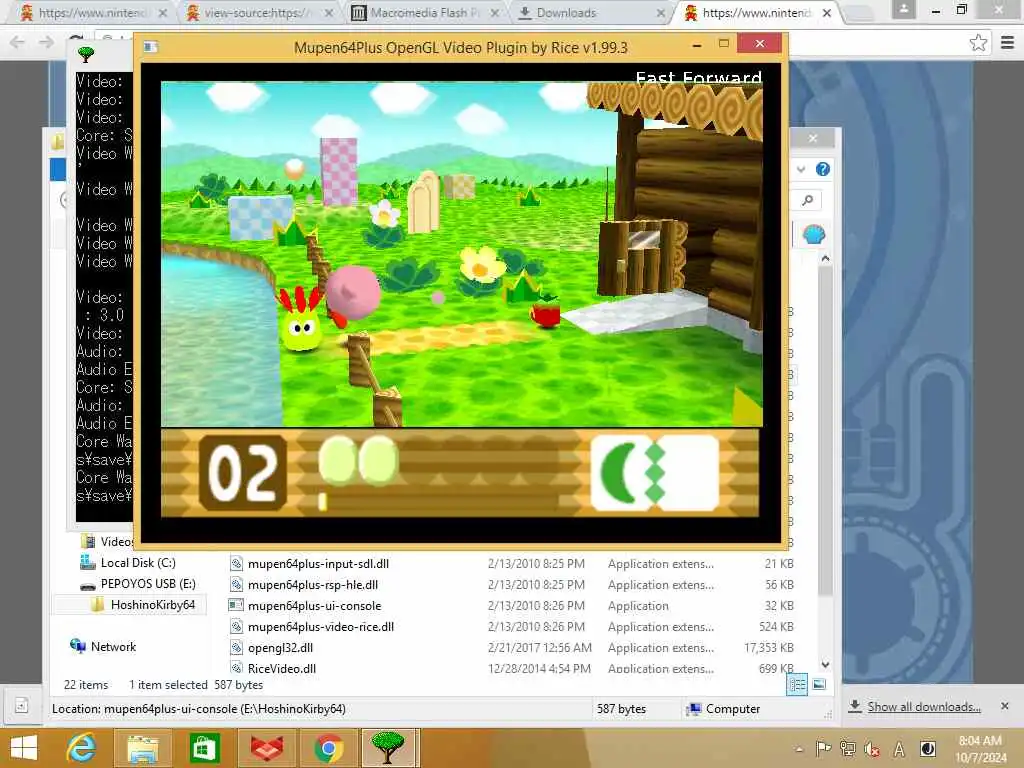Close the Macromedia Flash tab
The width and height of the screenshot is (1024, 768).
click(x=495, y=12)
